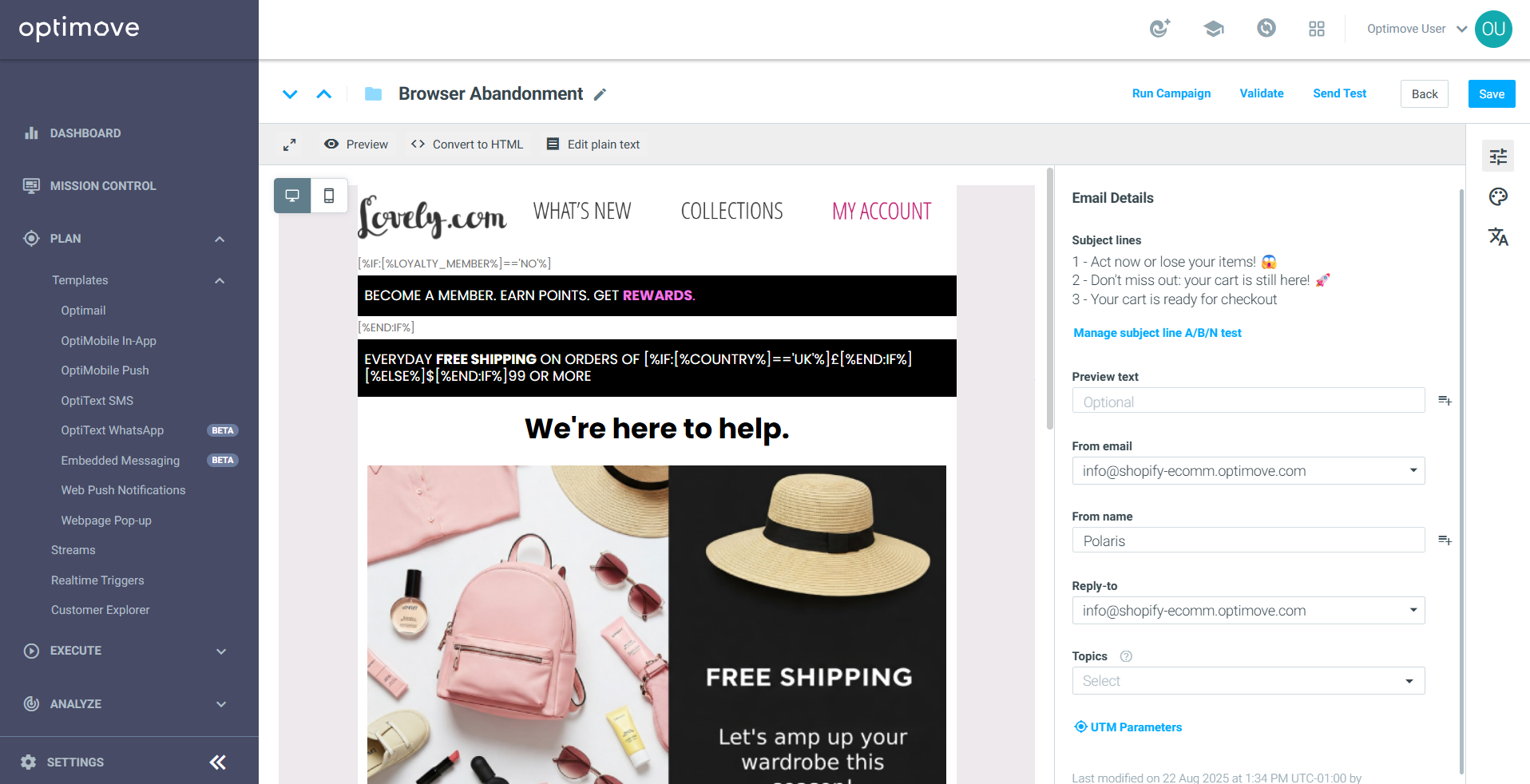The width and height of the screenshot is (1530, 784).
Task: Switch to mobile preview view
Action: point(329,196)
